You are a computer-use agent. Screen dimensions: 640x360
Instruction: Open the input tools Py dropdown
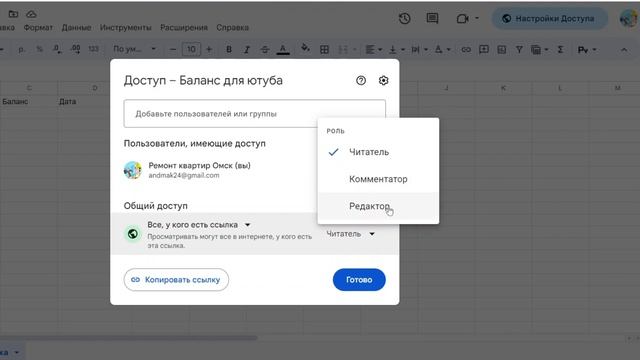[x=587, y=50]
